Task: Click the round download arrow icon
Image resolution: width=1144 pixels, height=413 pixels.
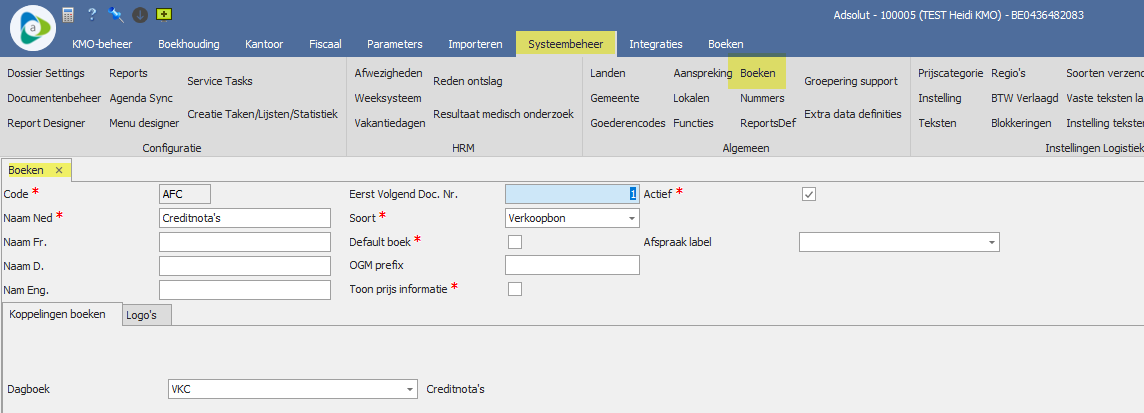Action: click(140, 14)
